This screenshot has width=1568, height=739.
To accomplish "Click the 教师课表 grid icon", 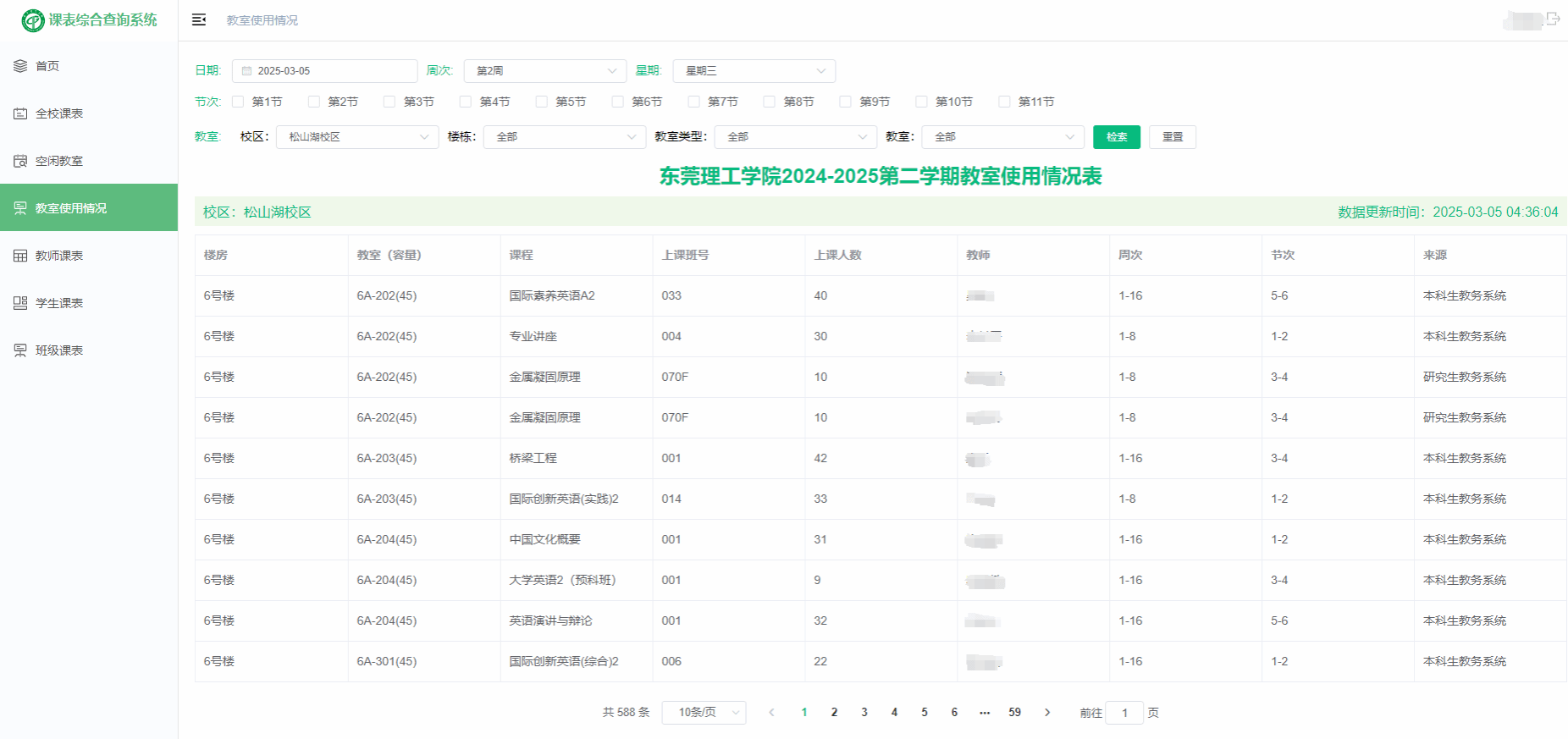I will point(20,256).
